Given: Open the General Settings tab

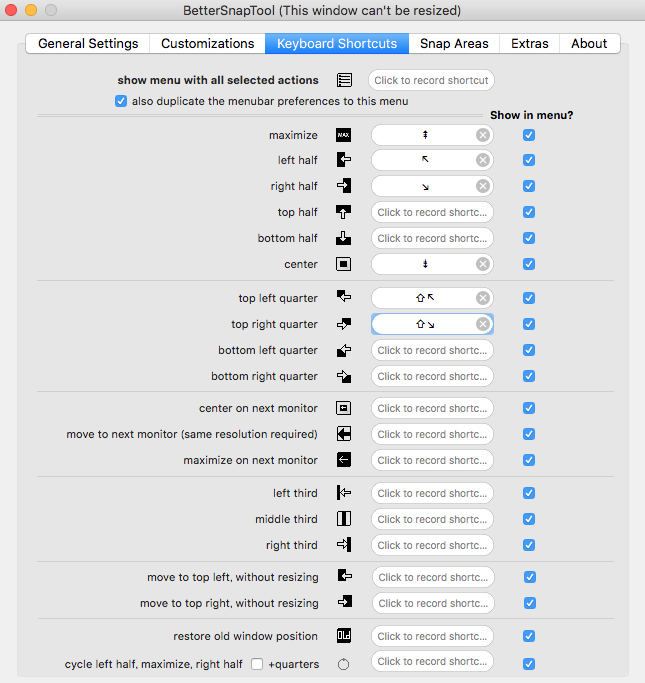Looking at the screenshot, I should click(88, 44).
